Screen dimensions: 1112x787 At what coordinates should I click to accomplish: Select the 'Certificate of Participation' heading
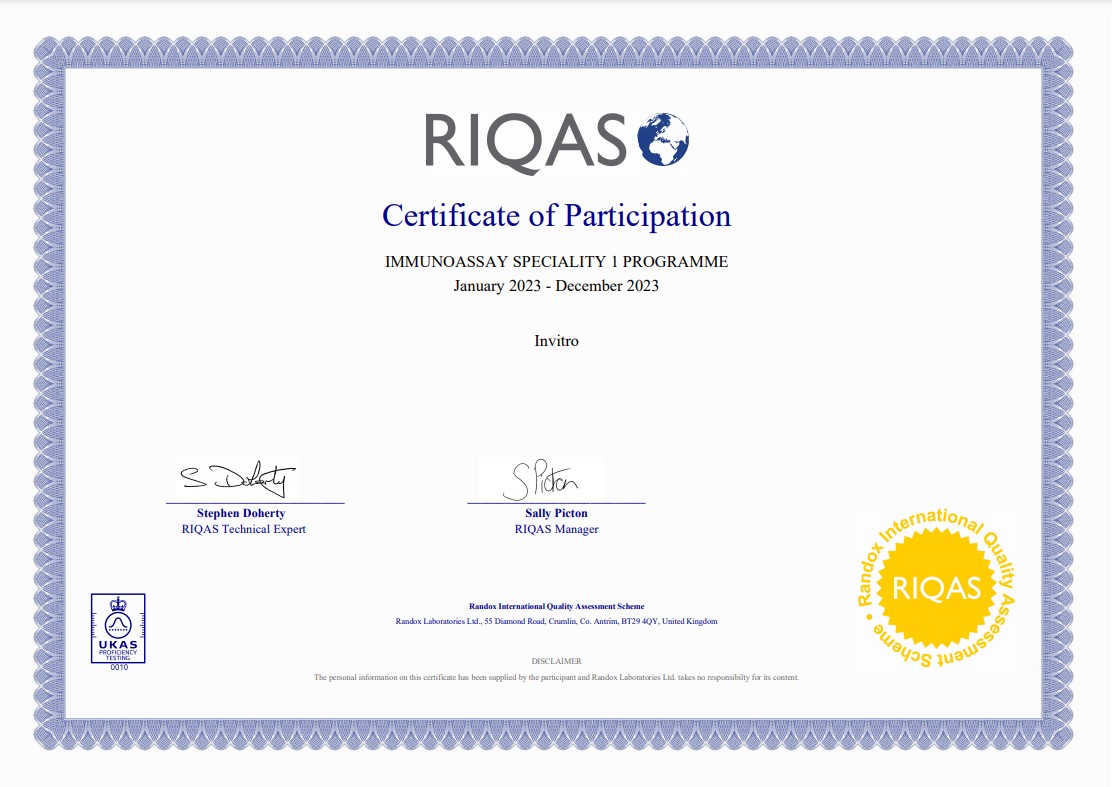tap(556, 216)
